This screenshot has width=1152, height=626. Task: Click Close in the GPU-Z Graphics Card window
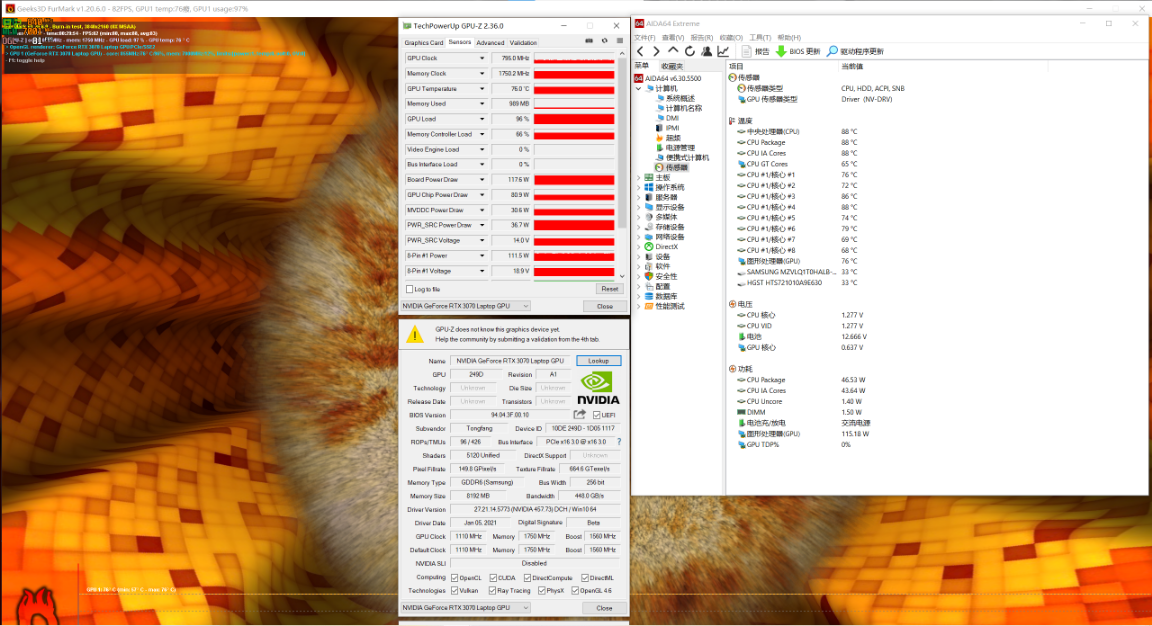(x=604, y=608)
